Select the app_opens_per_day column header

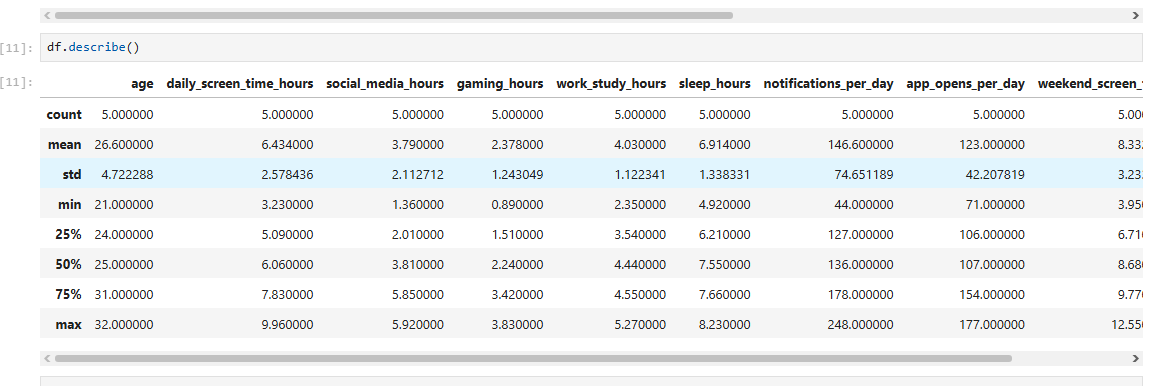[x=965, y=84]
